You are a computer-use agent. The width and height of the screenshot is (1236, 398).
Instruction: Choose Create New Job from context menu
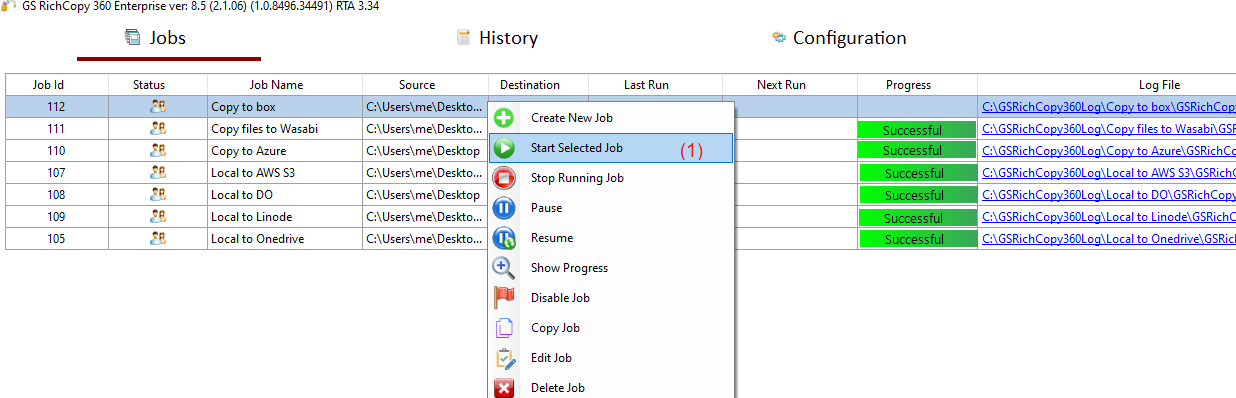coord(611,118)
